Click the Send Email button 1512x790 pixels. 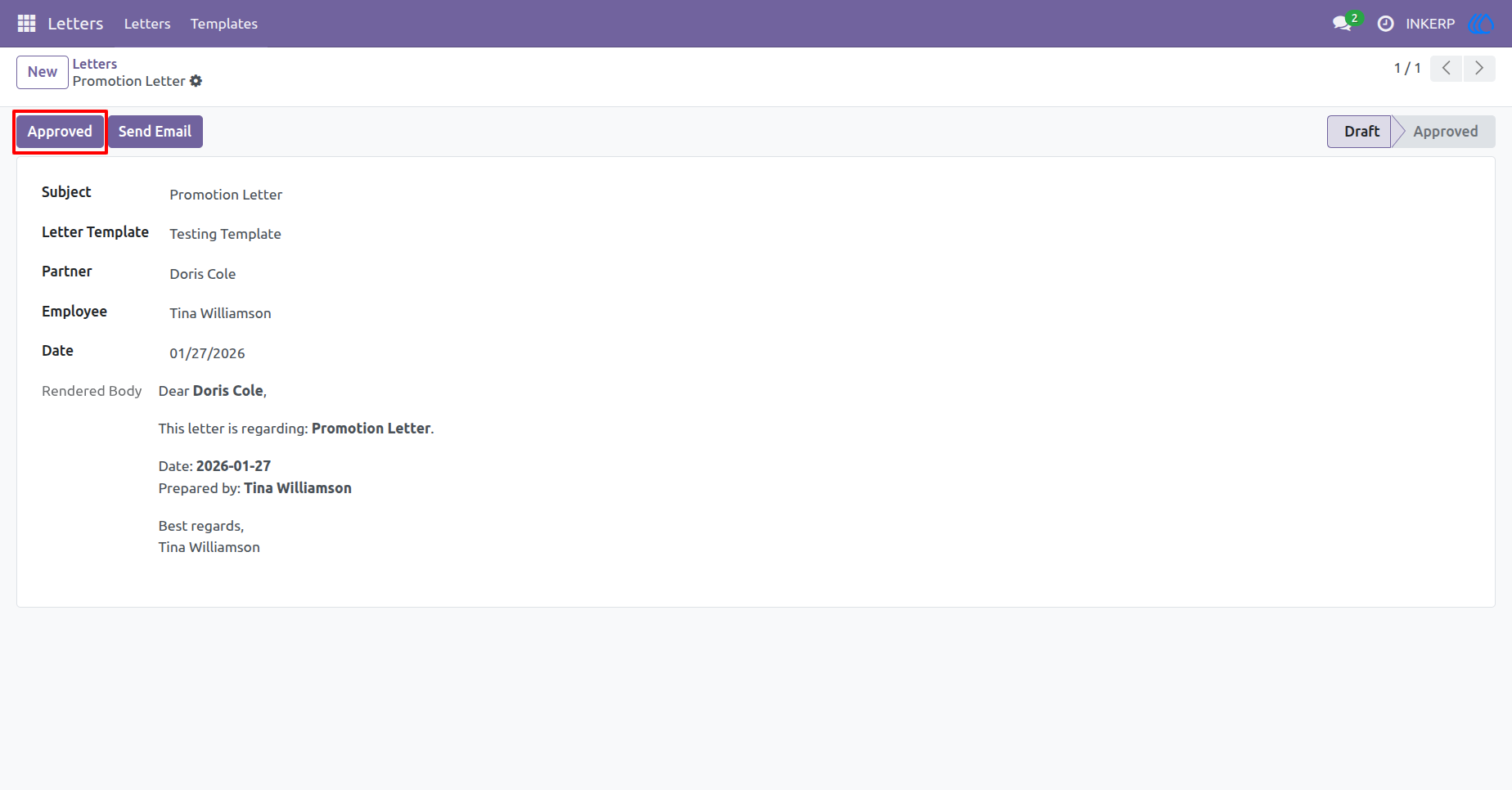coord(155,132)
